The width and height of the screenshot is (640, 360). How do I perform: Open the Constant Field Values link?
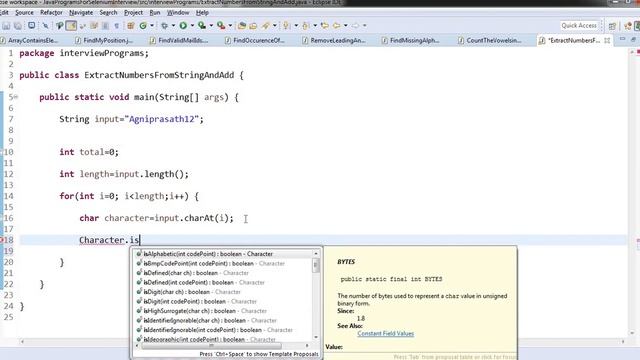click(x=385, y=333)
